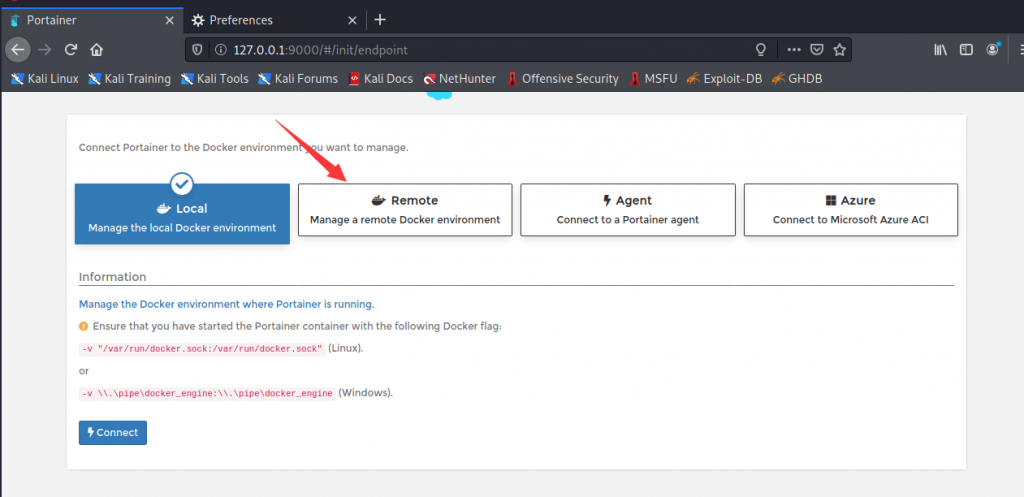Open the Kali Training bookmark
Screen dimensions: 1024x497
(x=129, y=79)
